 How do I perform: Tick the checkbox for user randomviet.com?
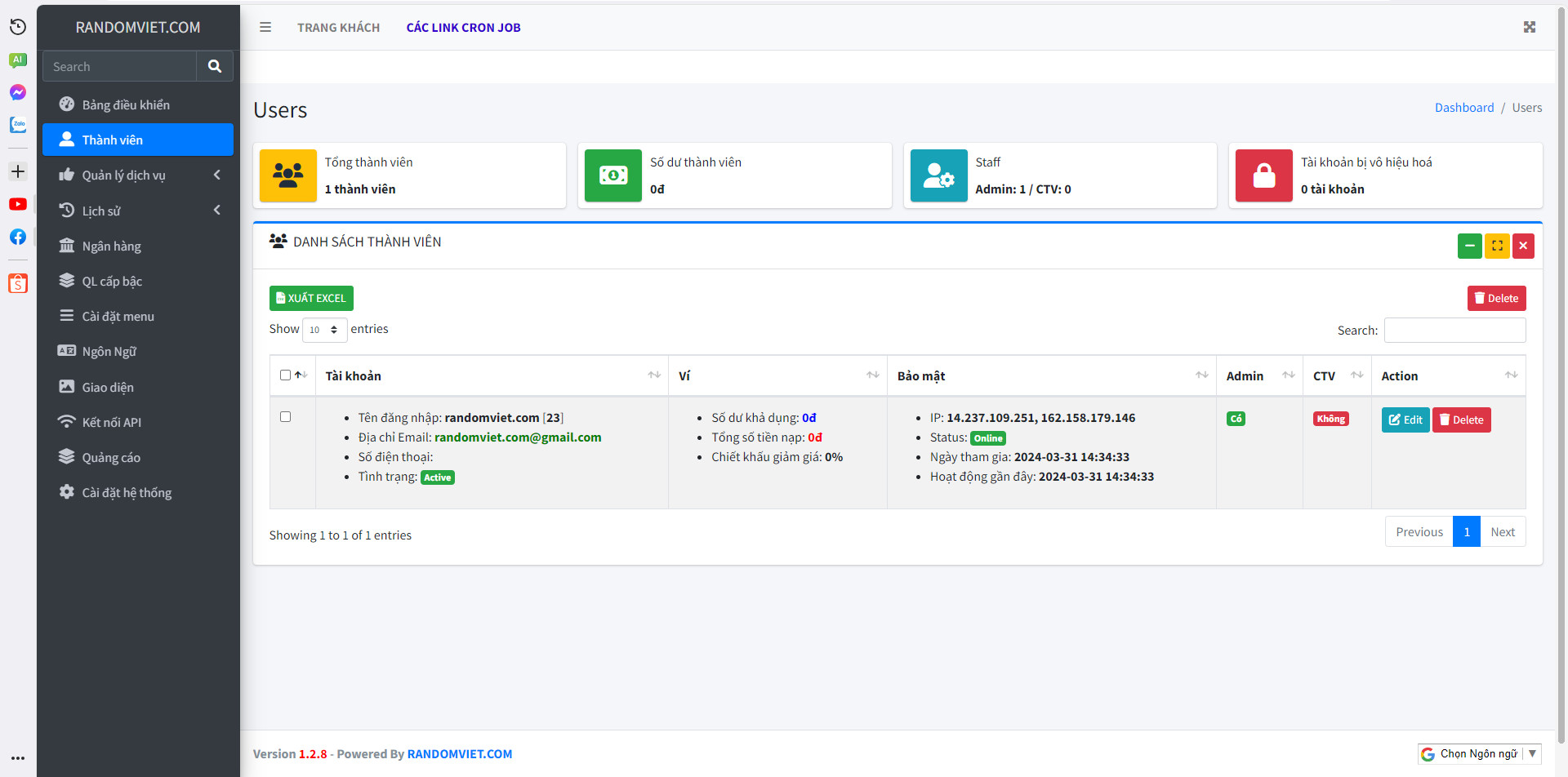click(x=285, y=417)
